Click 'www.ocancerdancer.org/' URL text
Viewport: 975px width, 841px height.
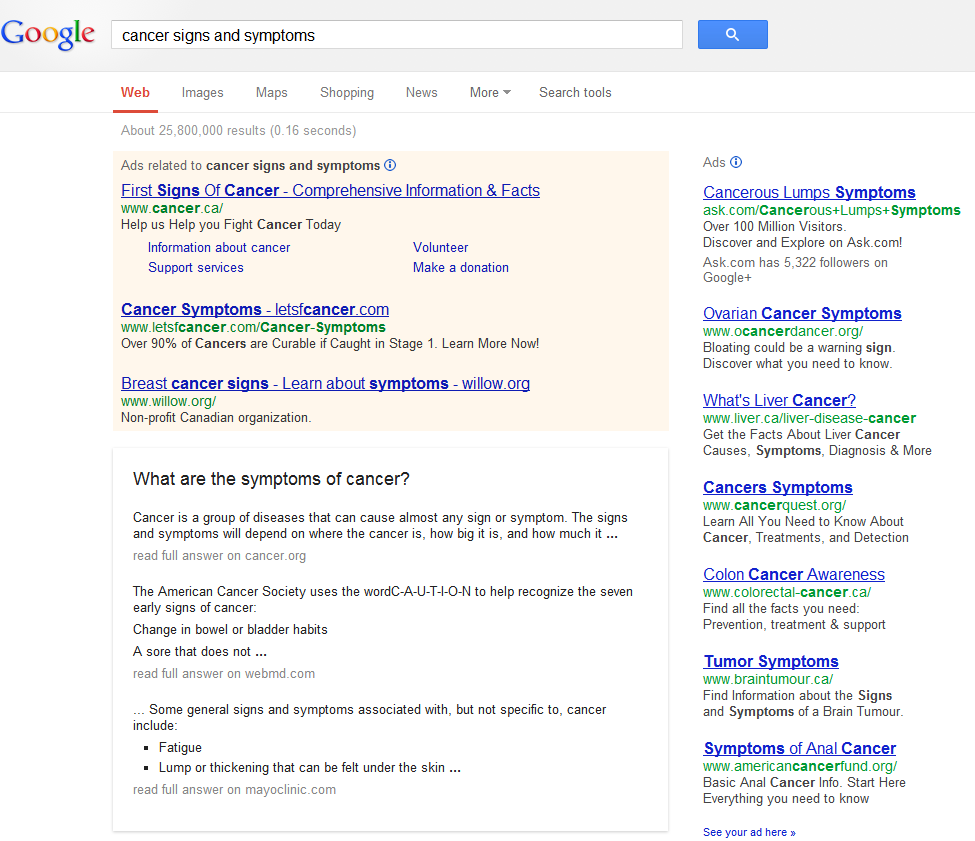[783, 331]
